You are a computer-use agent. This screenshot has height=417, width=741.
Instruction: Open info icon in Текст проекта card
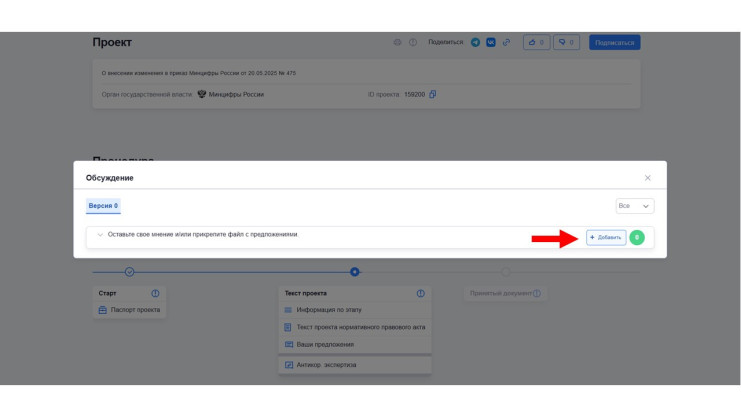point(420,293)
